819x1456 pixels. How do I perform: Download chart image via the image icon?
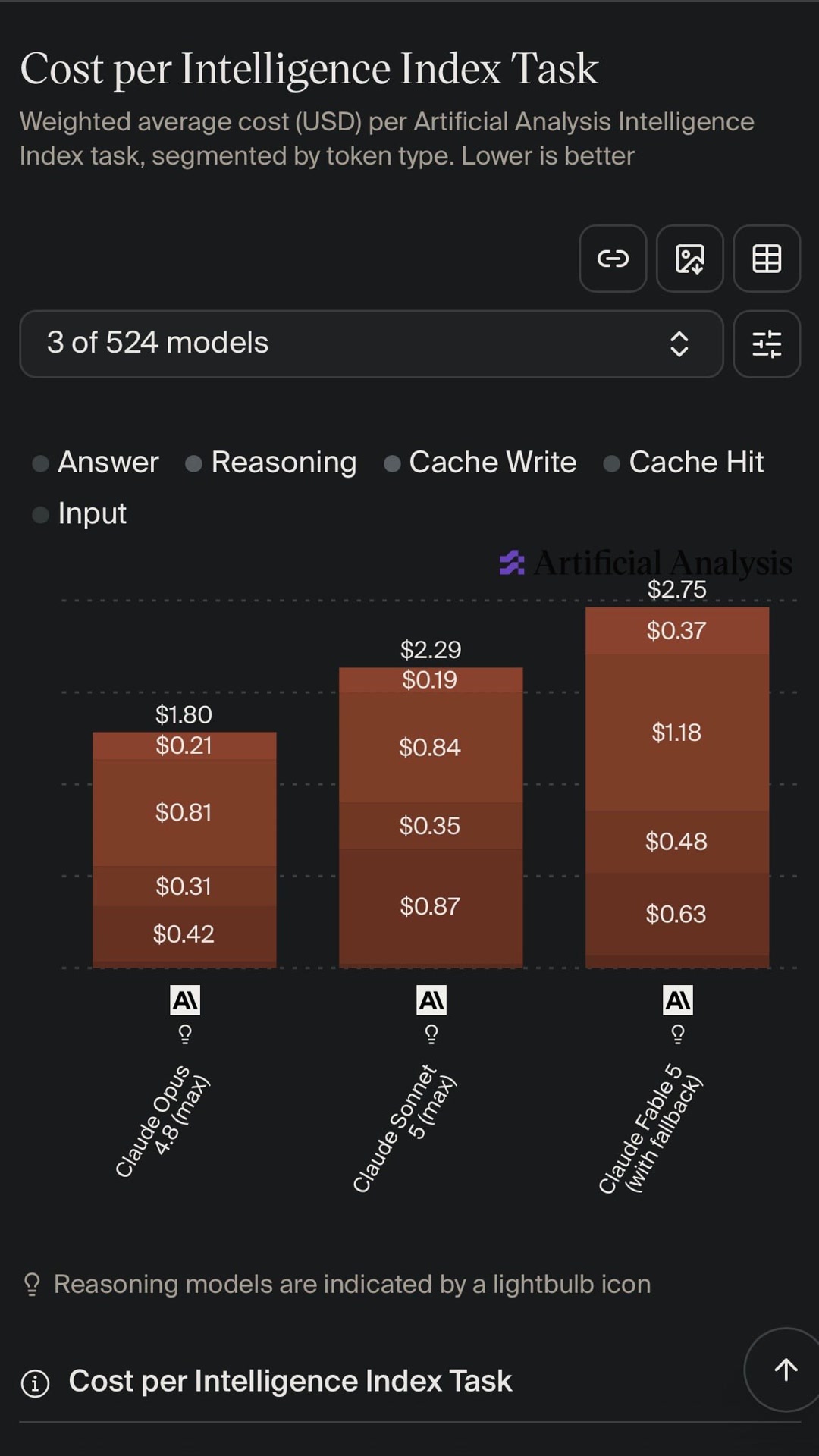689,259
